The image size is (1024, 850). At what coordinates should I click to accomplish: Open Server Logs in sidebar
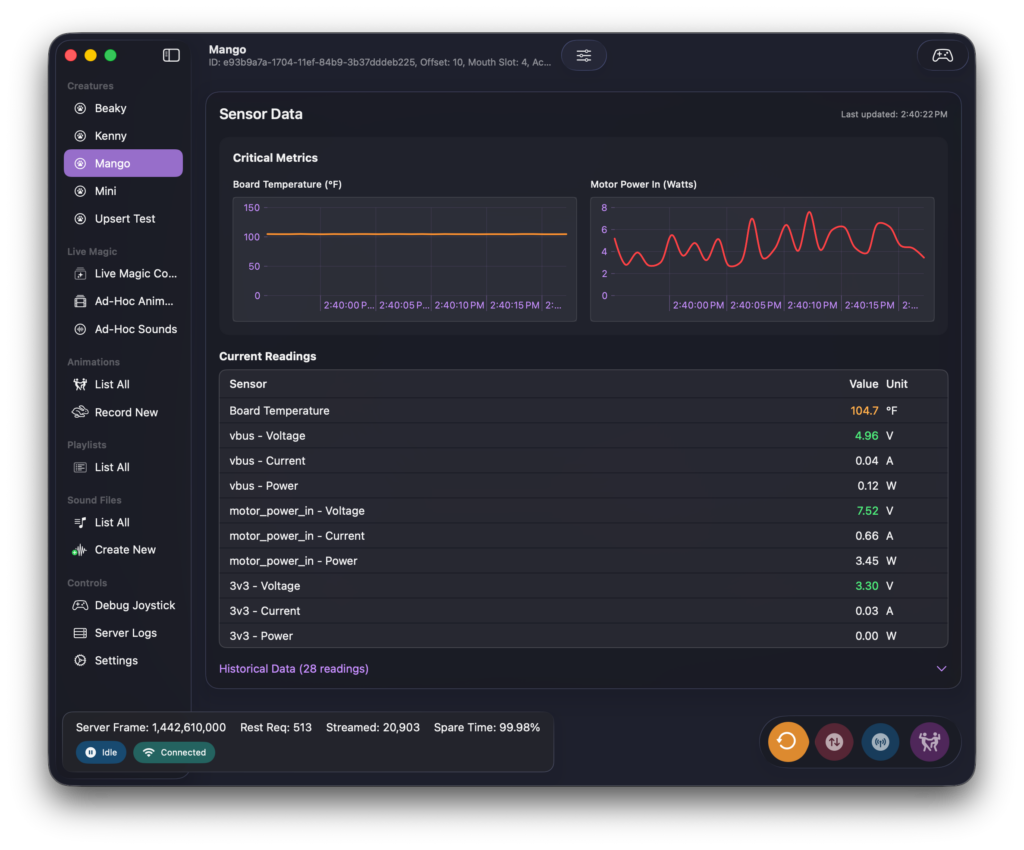point(125,633)
